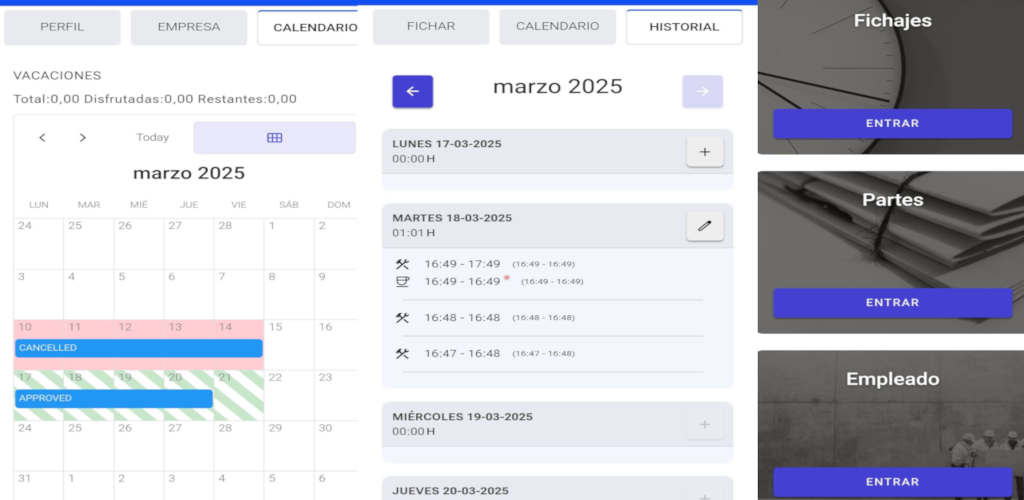Click the coffee break icon entry
Screen dimensions: 1024x500
[x=402, y=281]
